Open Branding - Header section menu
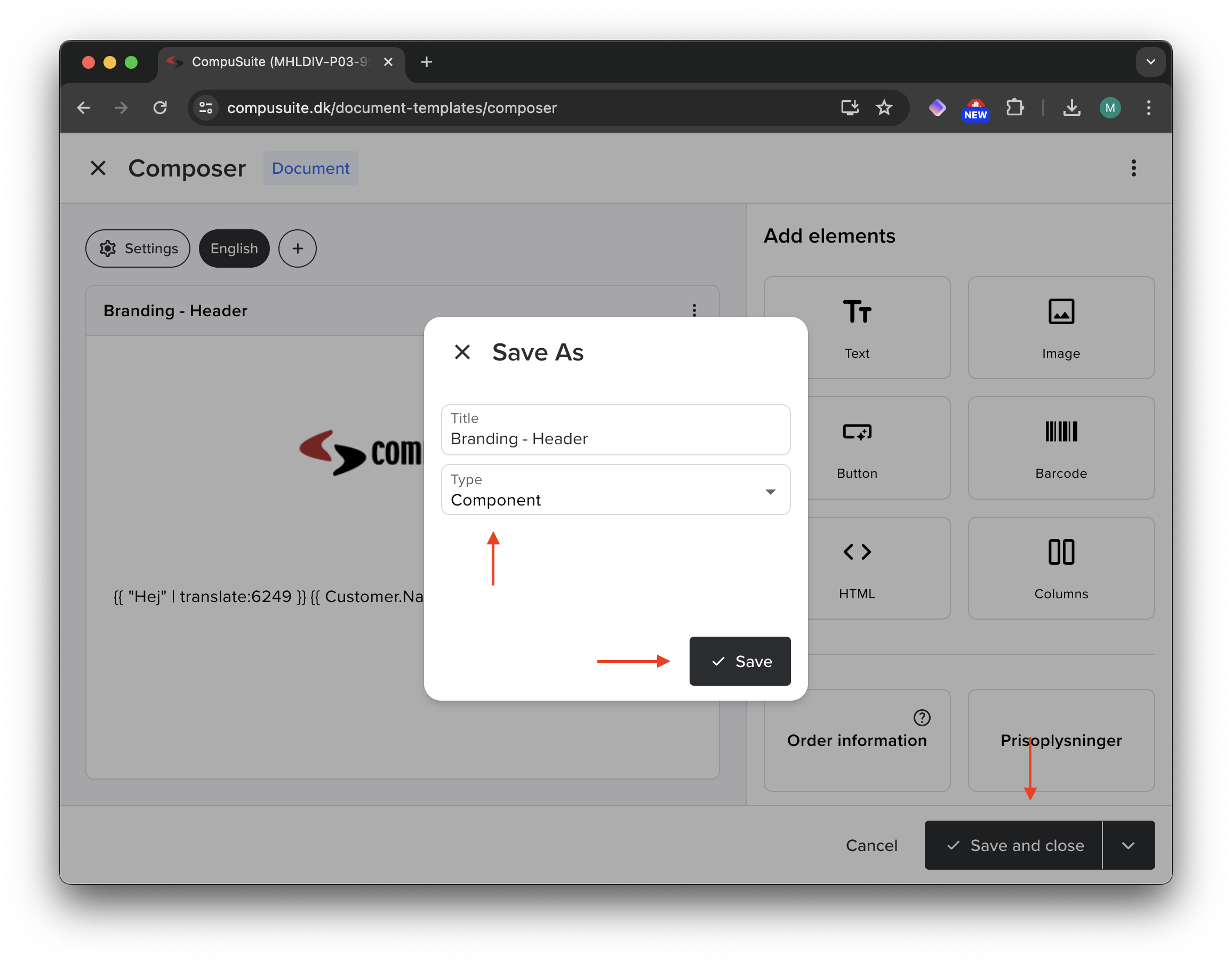This screenshot has height=963, width=1232. click(694, 310)
